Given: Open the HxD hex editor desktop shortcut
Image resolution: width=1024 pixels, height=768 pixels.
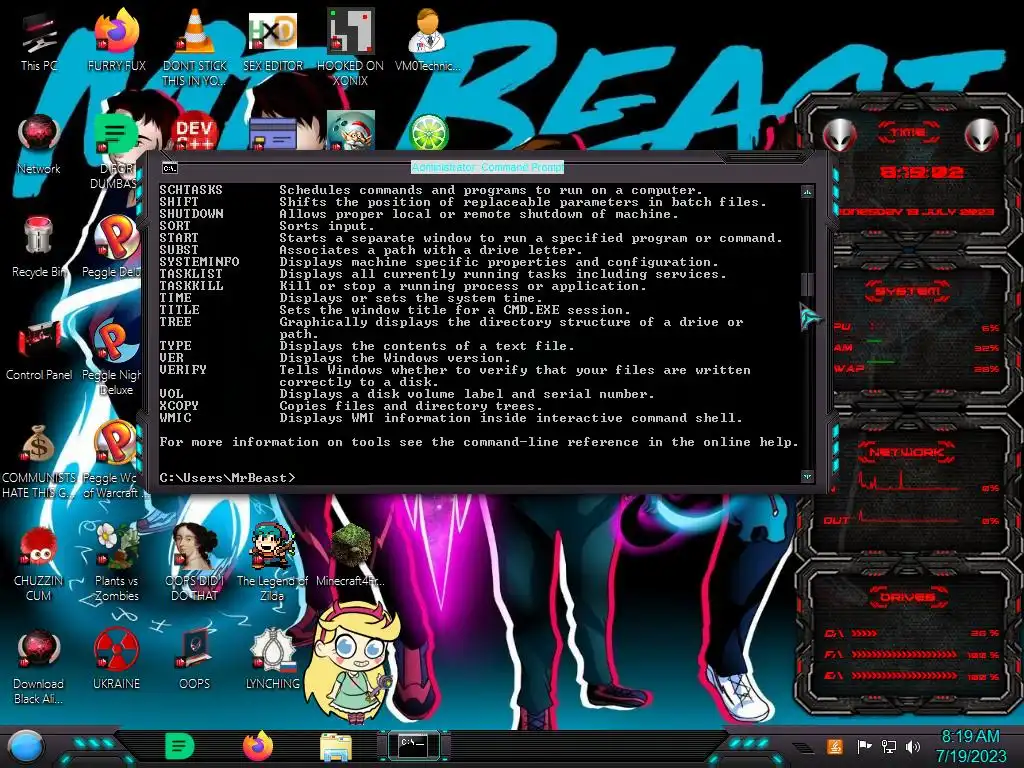Looking at the screenshot, I should [x=272, y=40].
